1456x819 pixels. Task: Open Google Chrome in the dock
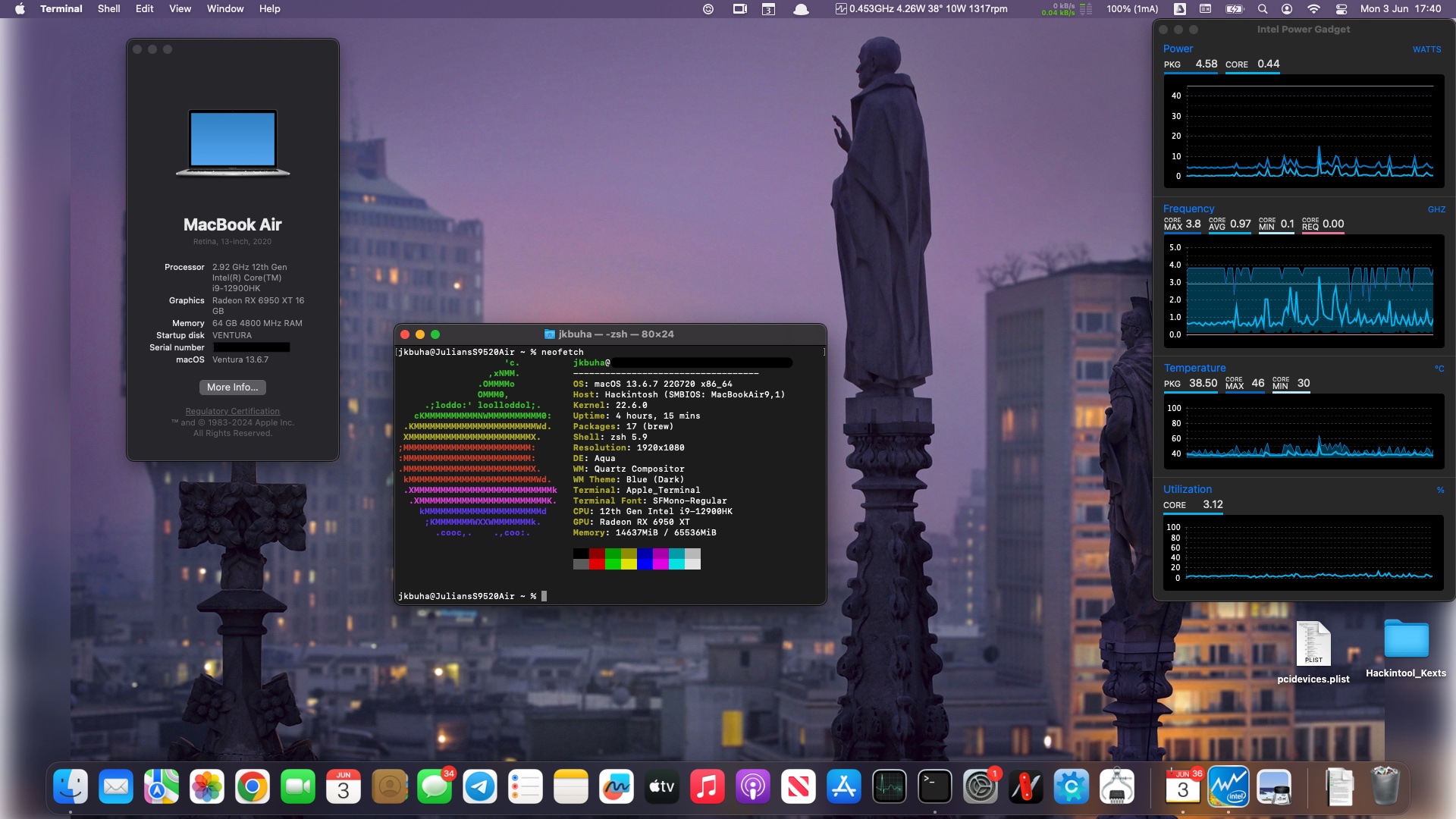253,787
